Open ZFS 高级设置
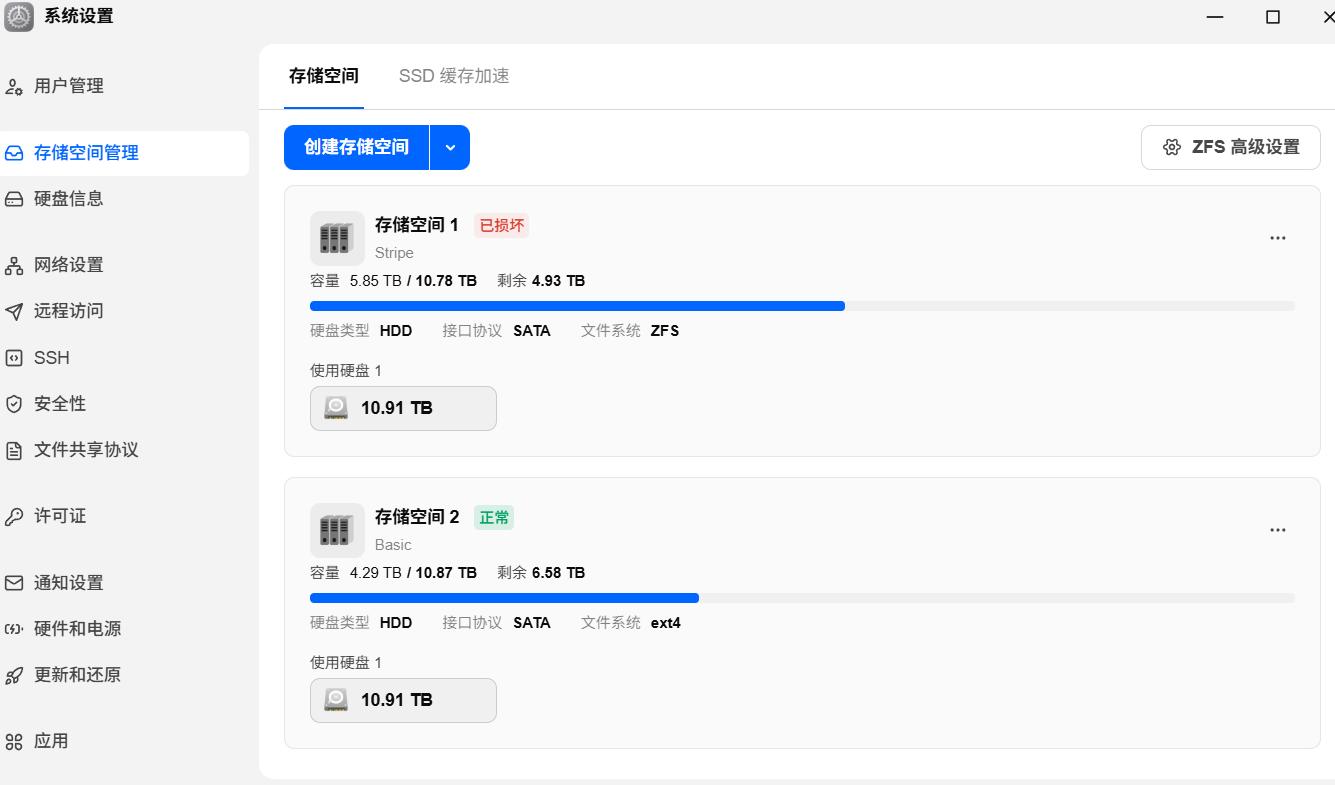 tap(1231, 148)
